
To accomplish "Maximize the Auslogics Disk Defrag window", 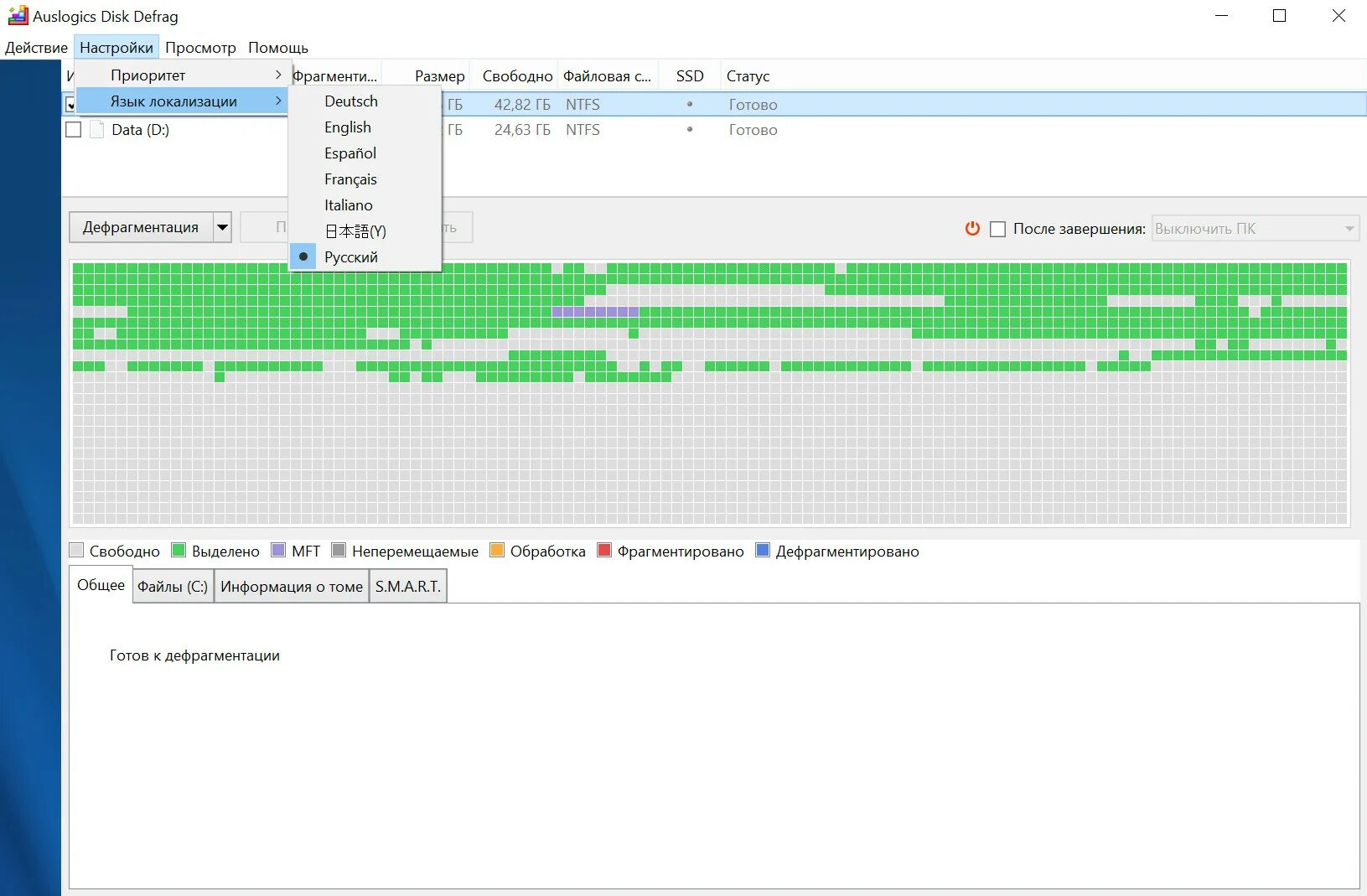I will (1279, 16).
